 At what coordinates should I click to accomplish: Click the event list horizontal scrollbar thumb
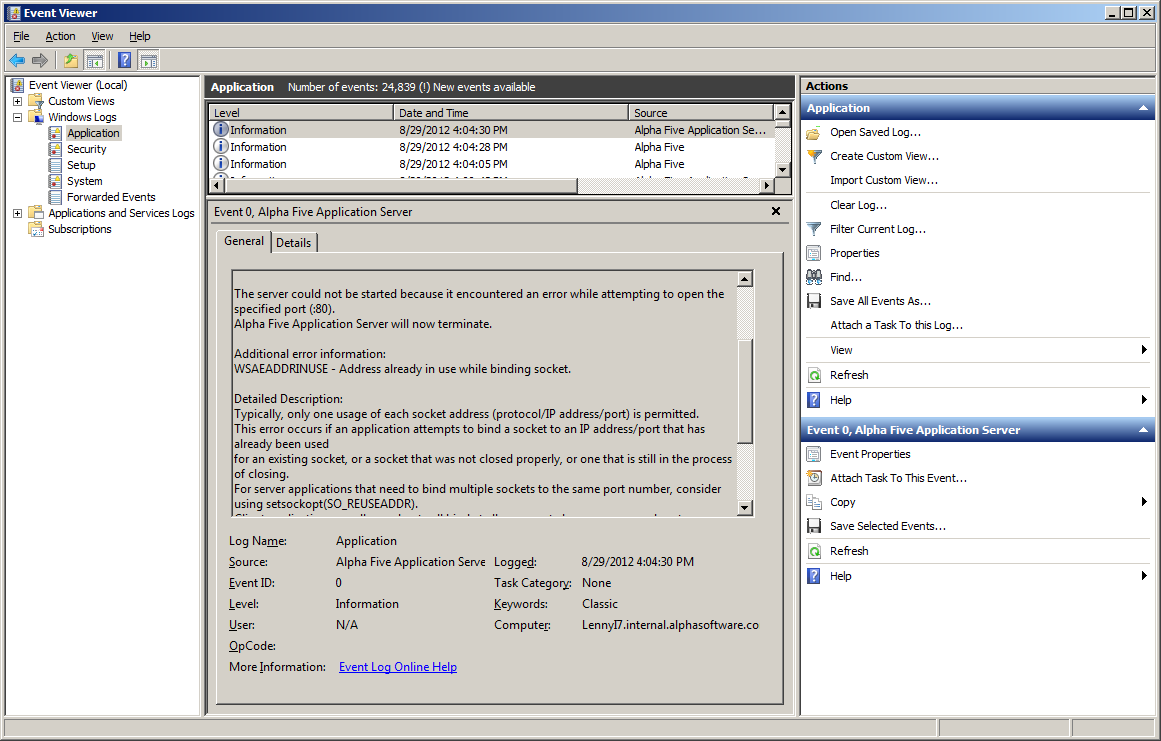tap(400, 186)
